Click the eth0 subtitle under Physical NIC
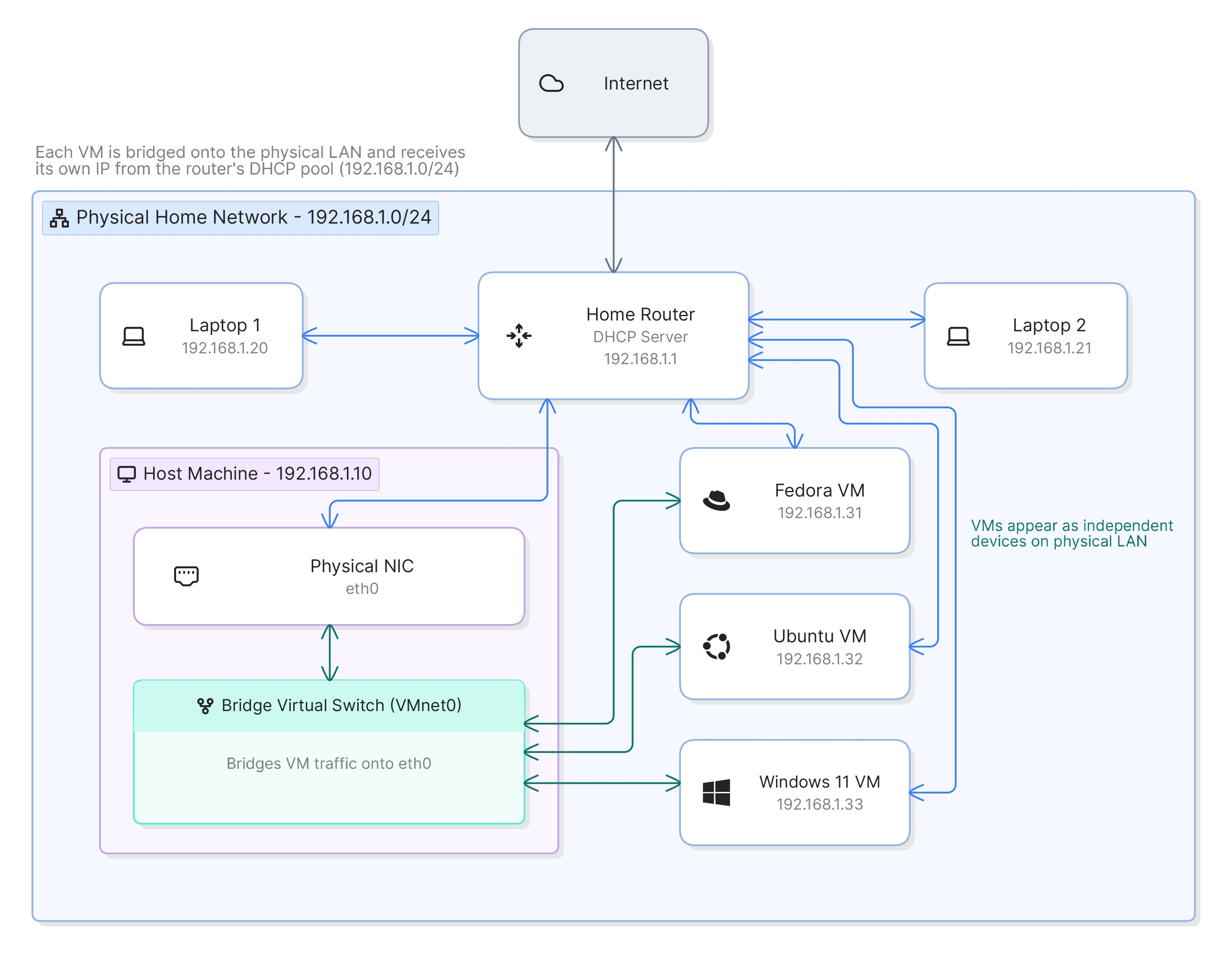1232x955 pixels. 362,589
